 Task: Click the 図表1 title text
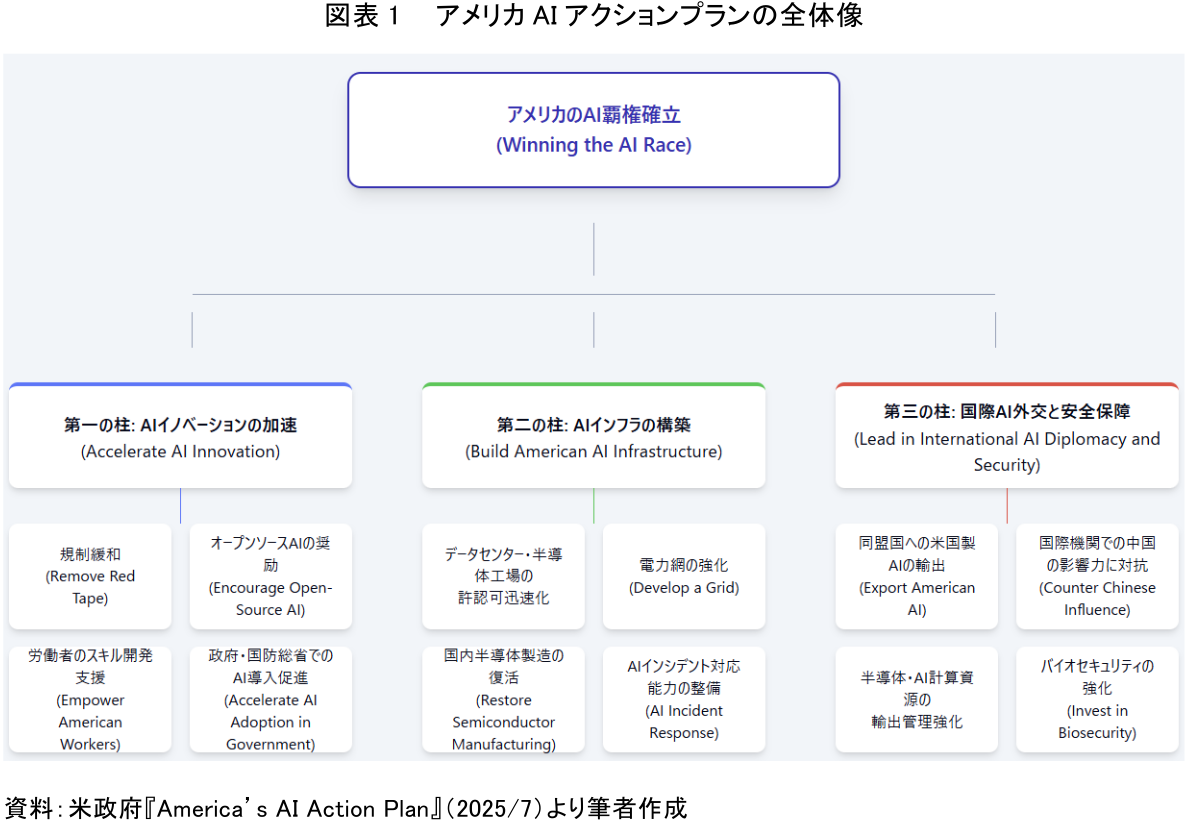tap(593, 17)
